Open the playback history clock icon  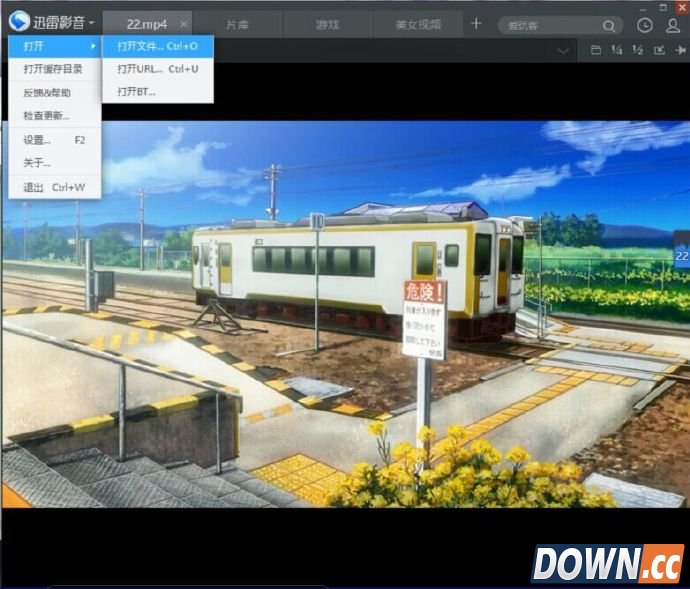point(645,25)
